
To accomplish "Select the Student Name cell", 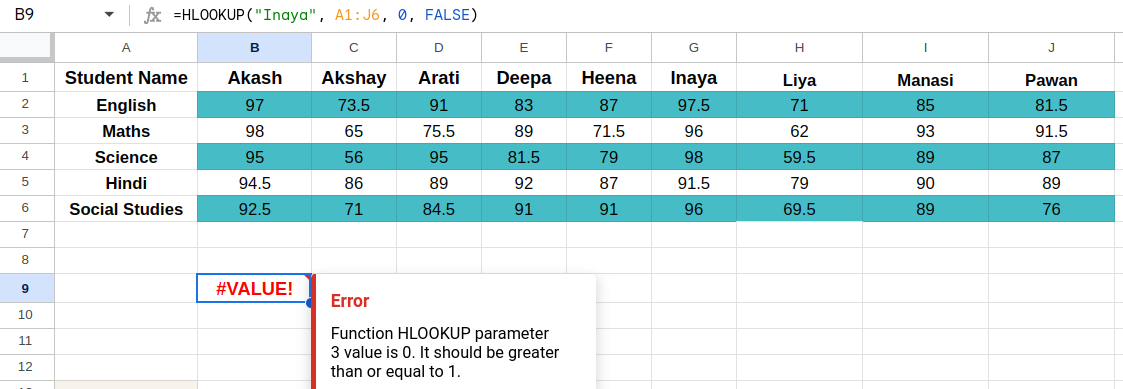I will coord(126,77).
